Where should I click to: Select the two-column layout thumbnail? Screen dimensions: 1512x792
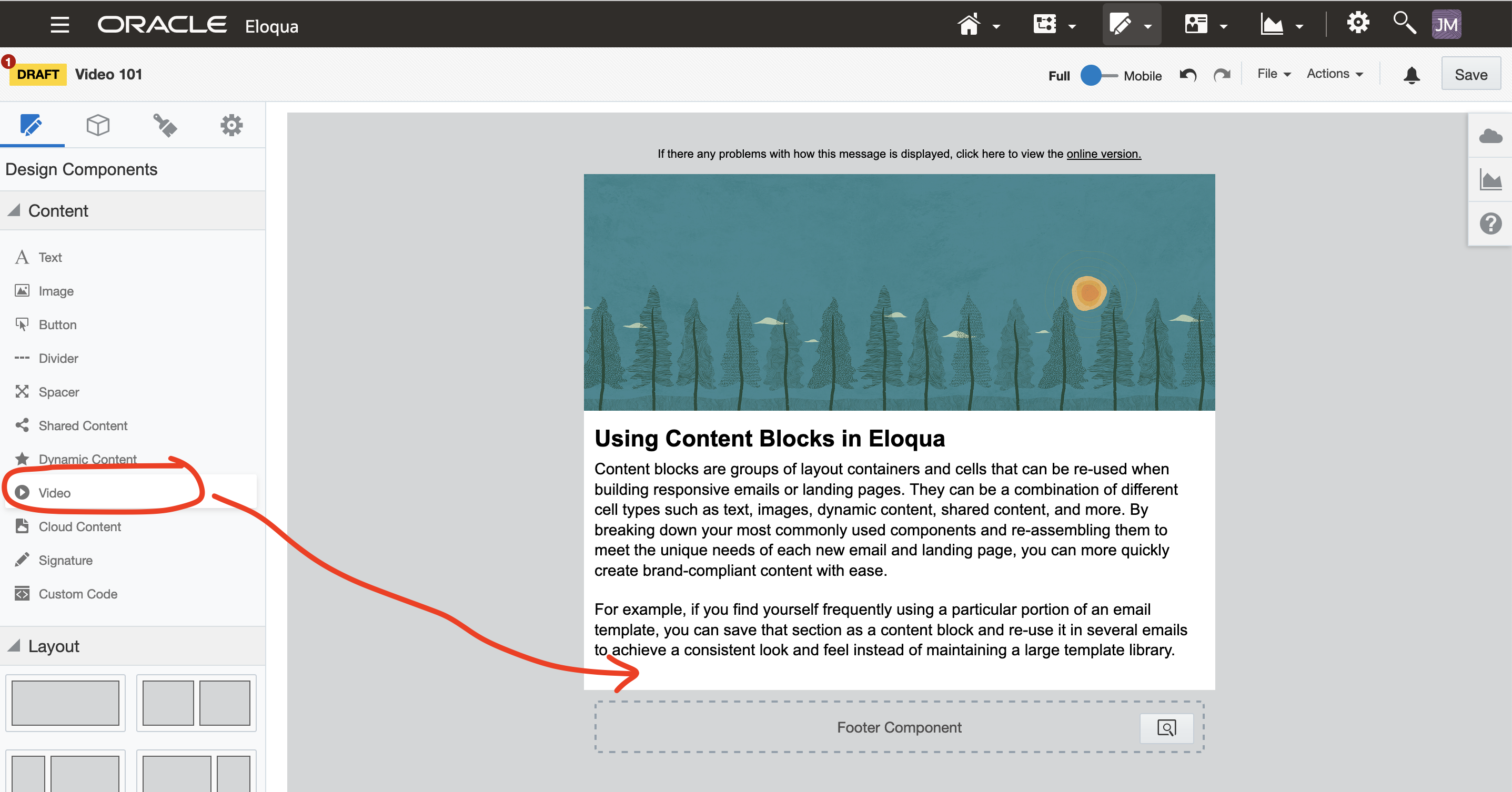(196, 702)
